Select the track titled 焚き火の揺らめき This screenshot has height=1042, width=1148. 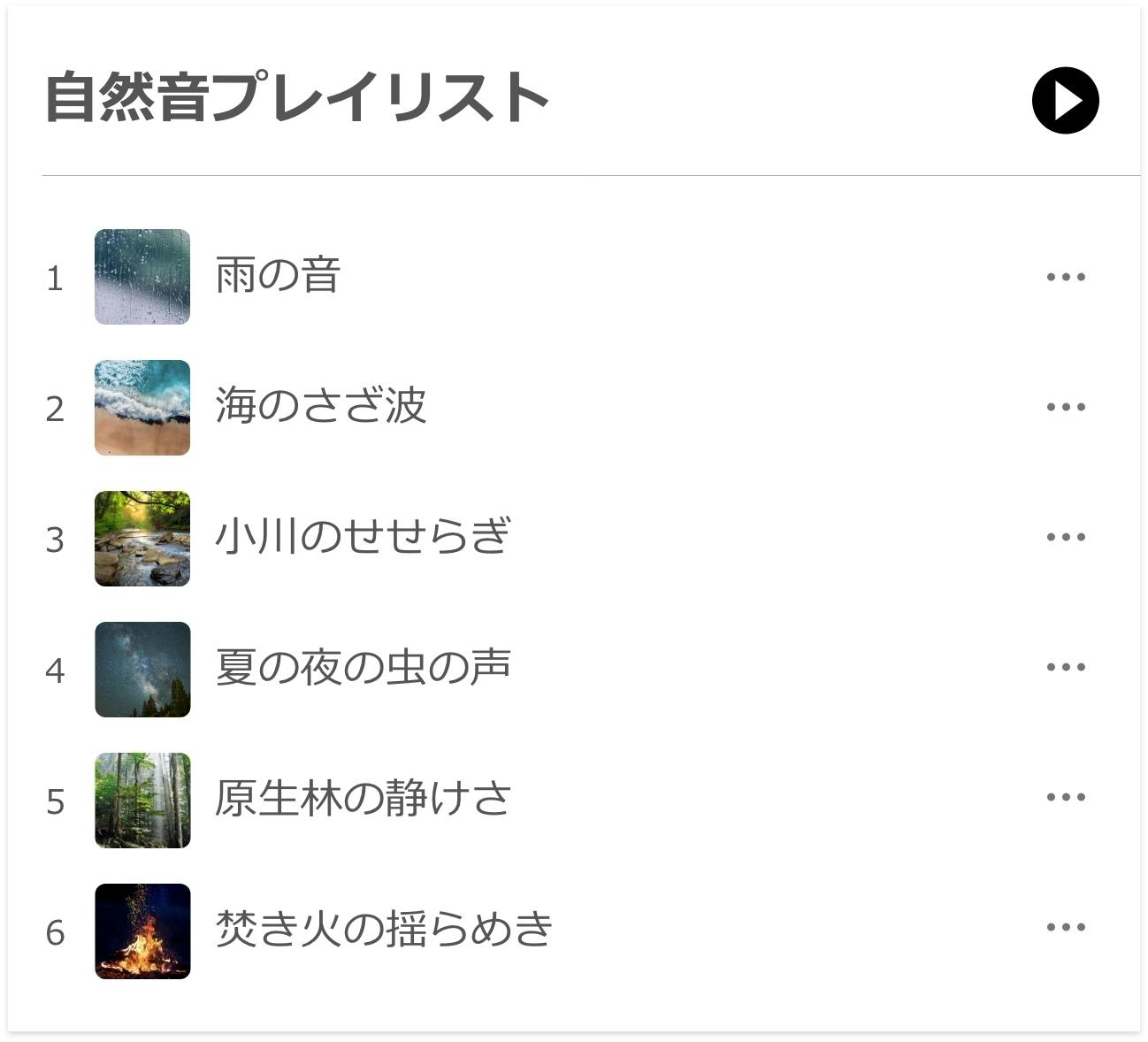pyautogui.click(x=384, y=930)
